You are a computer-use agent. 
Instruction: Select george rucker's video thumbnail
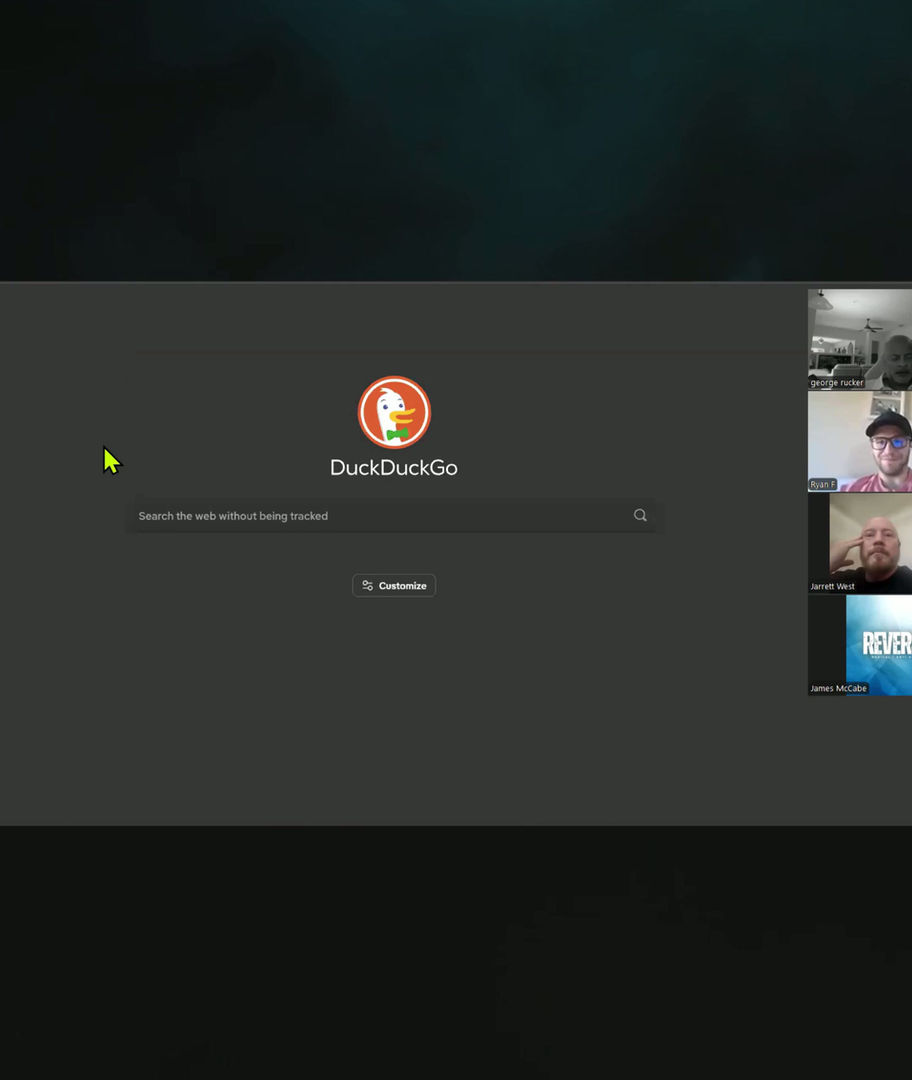pyautogui.click(x=860, y=340)
